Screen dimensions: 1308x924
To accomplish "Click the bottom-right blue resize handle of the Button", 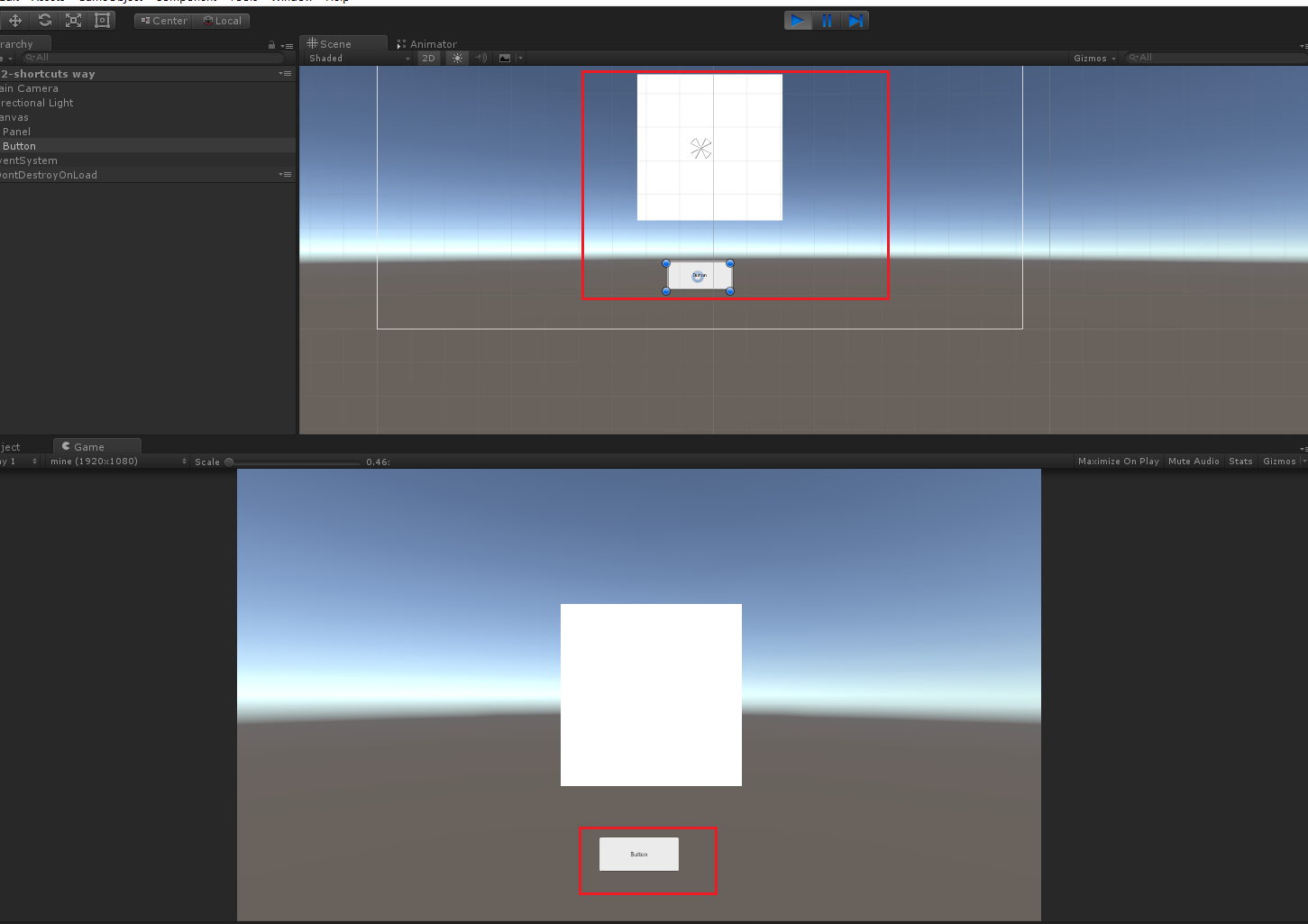I will point(730,291).
